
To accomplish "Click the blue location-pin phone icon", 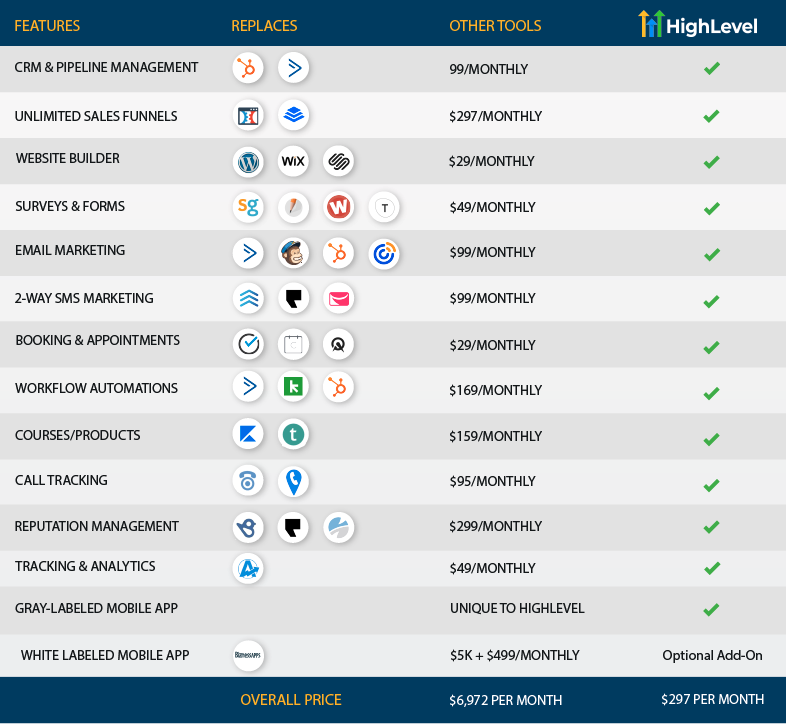I will click(x=293, y=481).
